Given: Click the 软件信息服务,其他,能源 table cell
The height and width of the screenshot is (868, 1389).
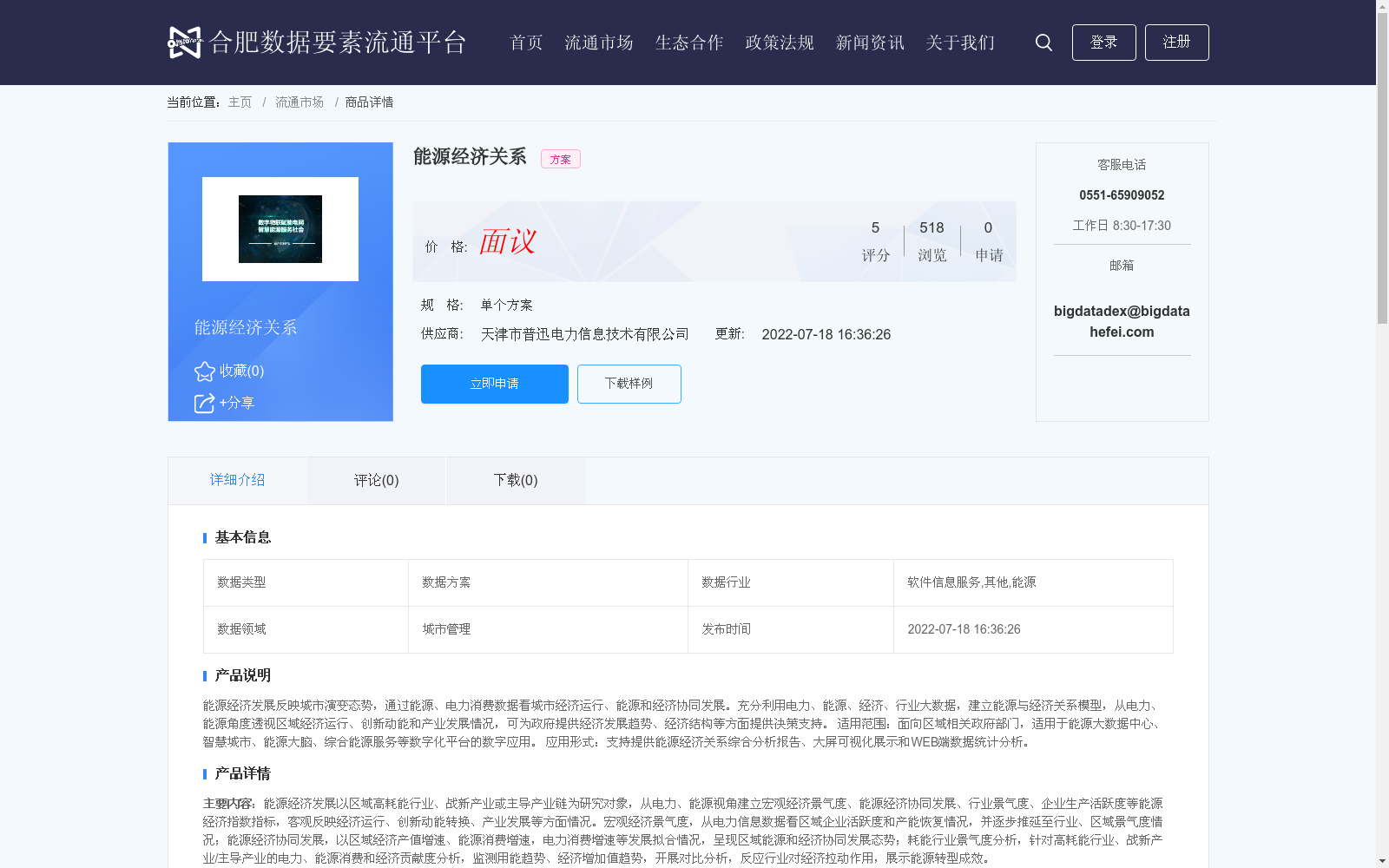Looking at the screenshot, I should click(x=1033, y=582).
